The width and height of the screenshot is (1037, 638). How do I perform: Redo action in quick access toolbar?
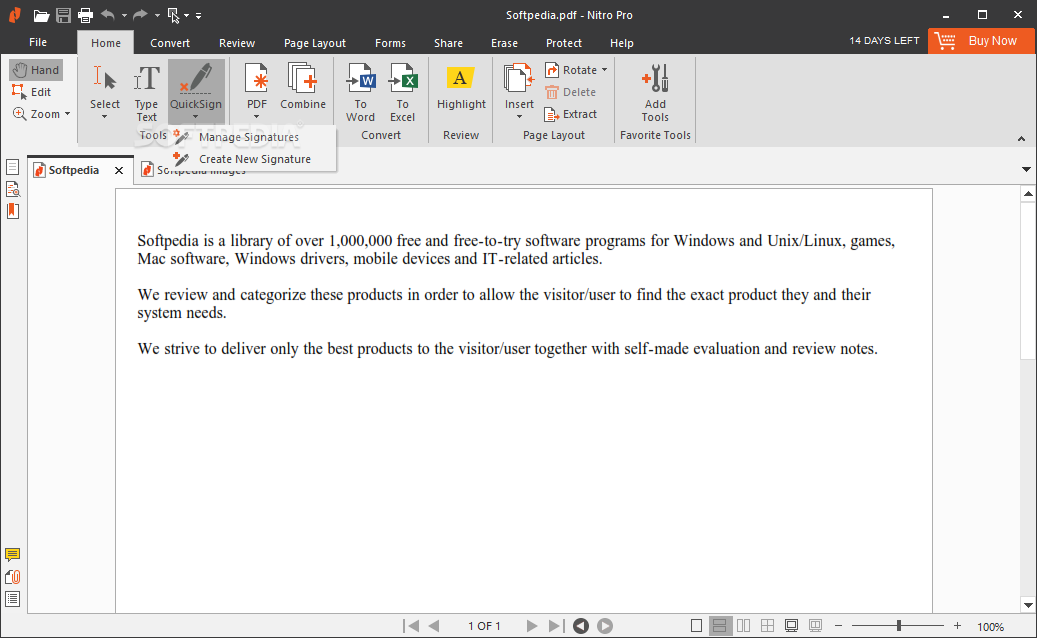[x=140, y=15]
